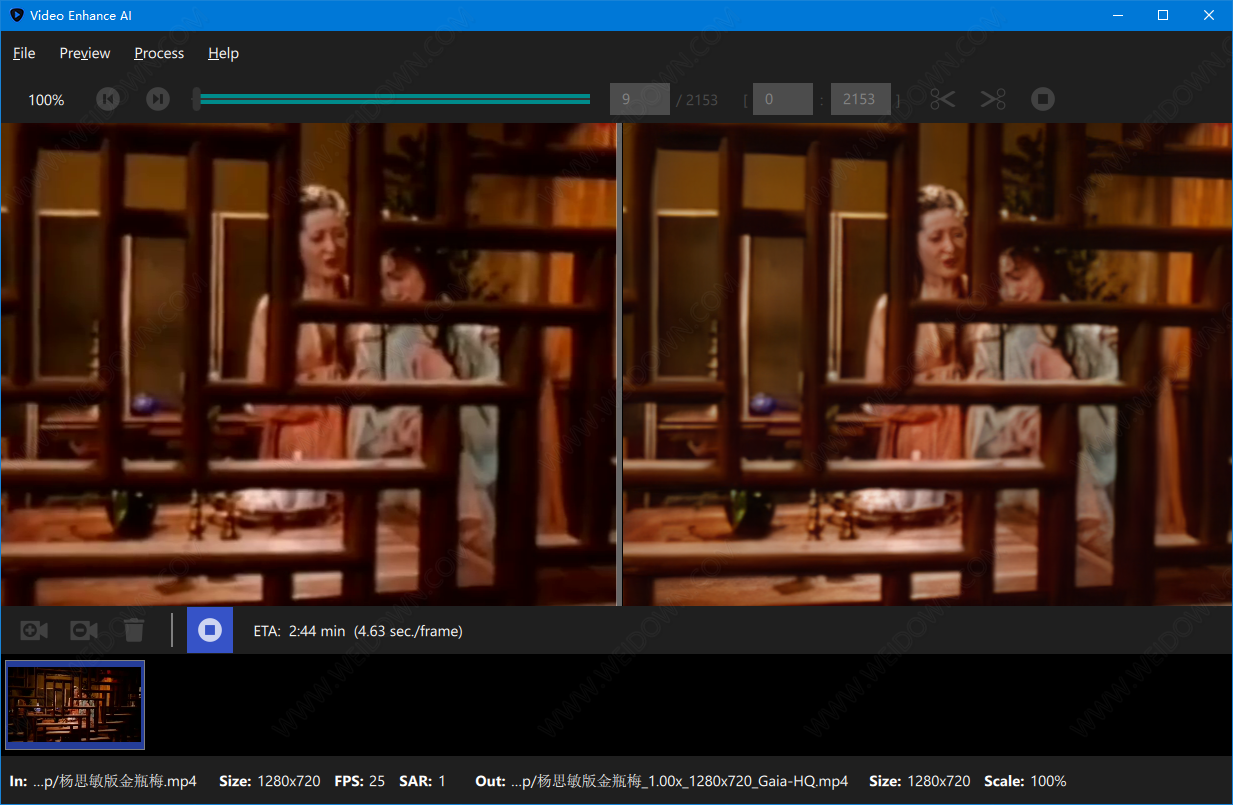Click the trim start frame field showing 0
1233x805 pixels.
(x=783, y=99)
